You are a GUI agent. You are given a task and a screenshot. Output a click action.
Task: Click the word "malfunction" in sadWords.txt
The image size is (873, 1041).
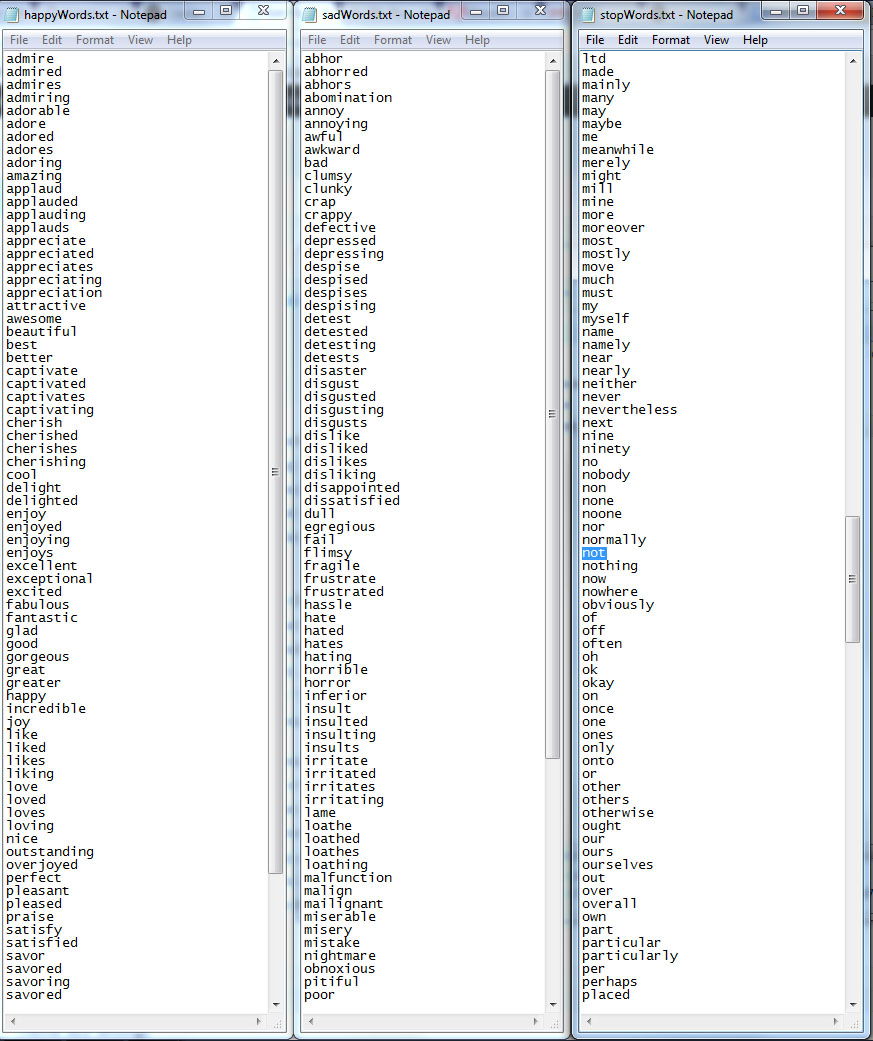pos(348,878)
